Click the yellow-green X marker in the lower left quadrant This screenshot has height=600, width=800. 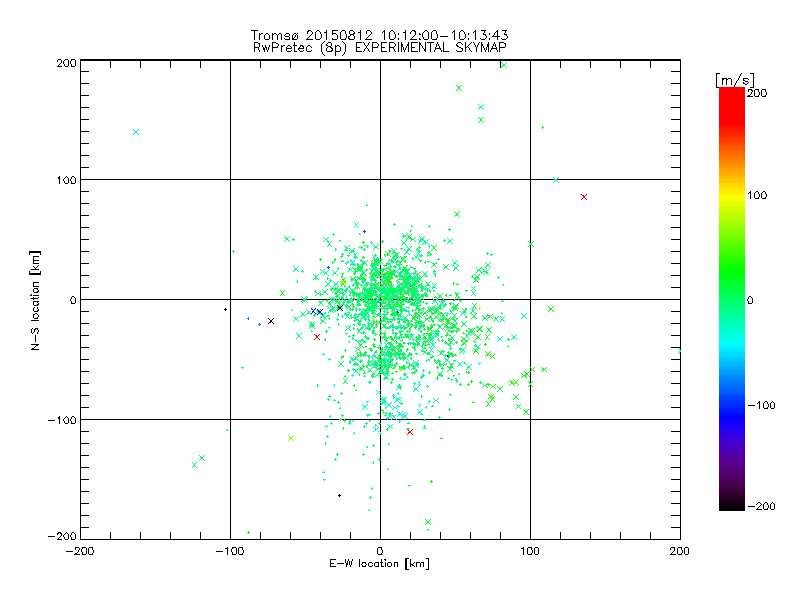291,438
